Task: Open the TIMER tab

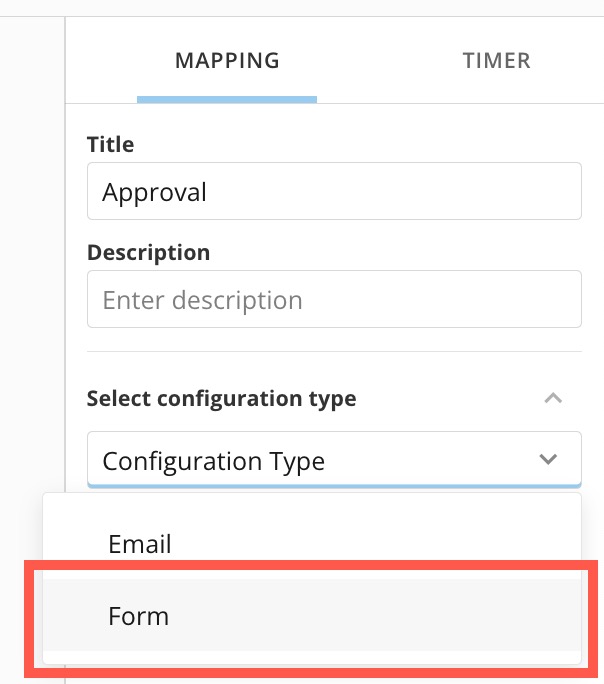Action: coord(496,60)
